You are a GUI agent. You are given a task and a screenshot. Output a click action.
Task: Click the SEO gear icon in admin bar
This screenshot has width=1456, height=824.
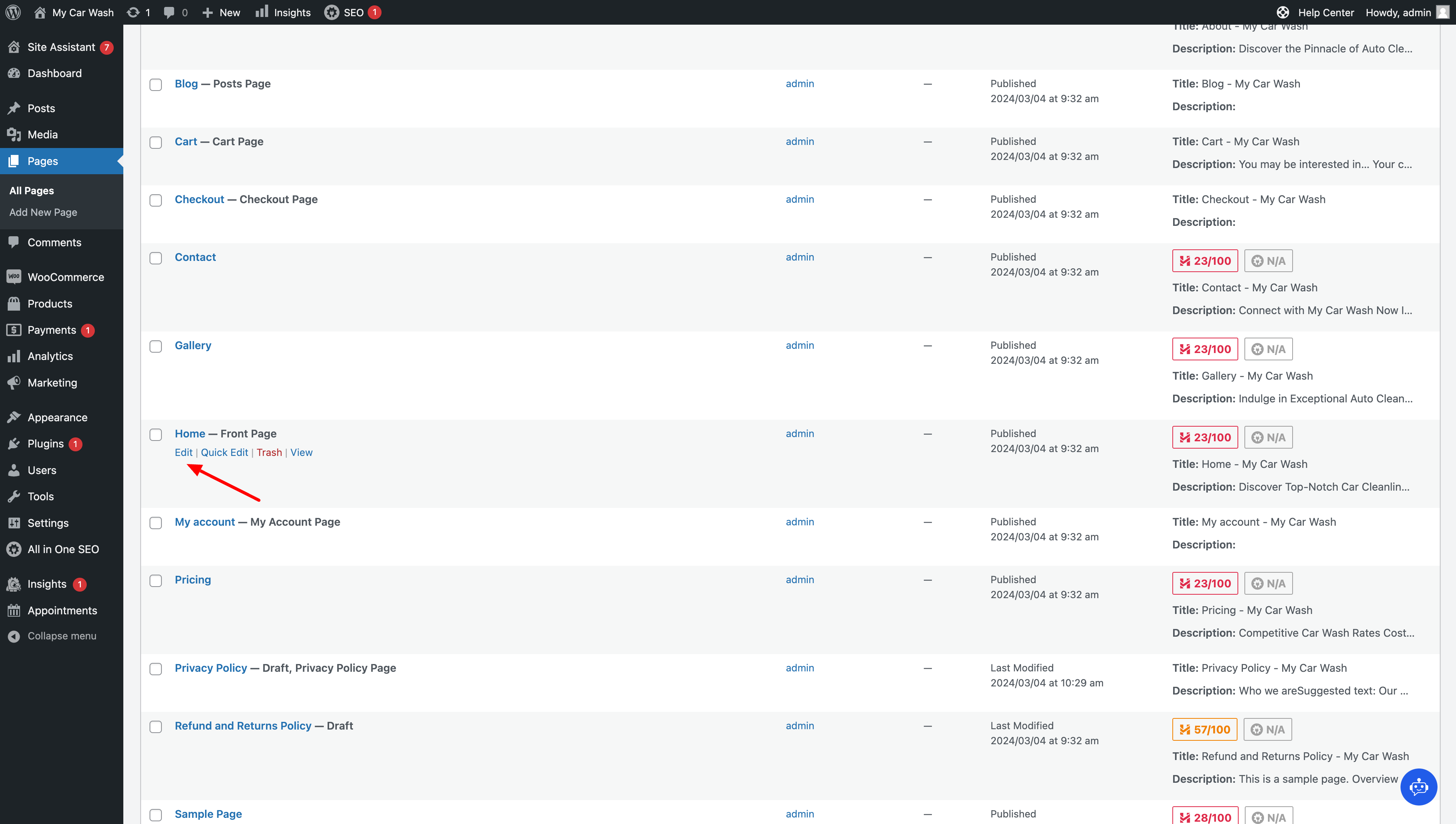click(x=331, y=12)
